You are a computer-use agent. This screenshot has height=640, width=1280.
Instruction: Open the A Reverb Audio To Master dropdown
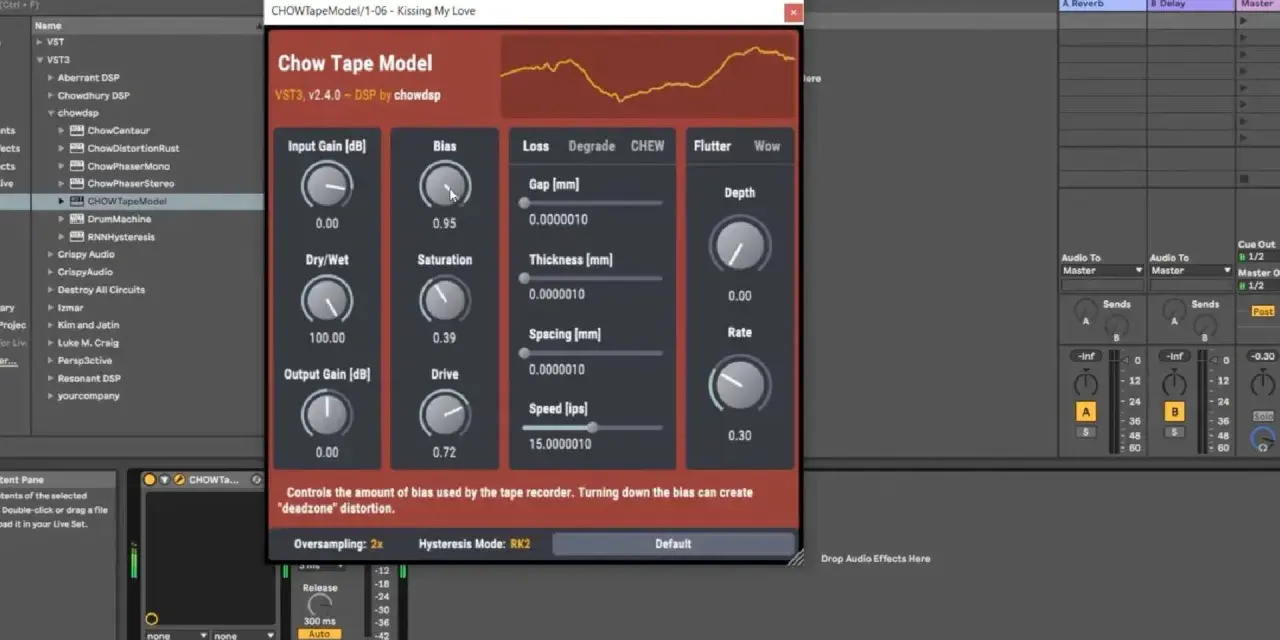[x=1102, y=270]
